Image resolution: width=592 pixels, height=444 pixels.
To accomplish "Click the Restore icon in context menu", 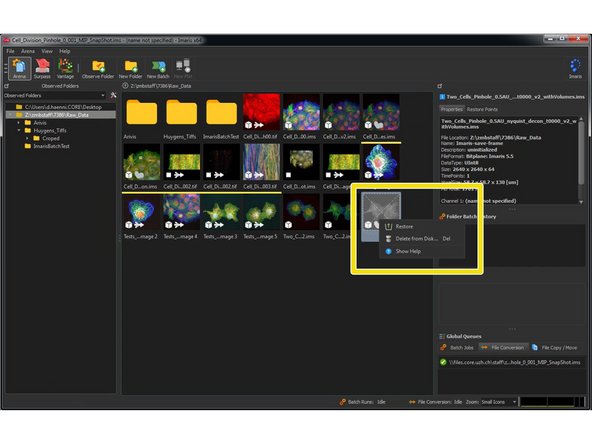I will (x=388, y=227).
